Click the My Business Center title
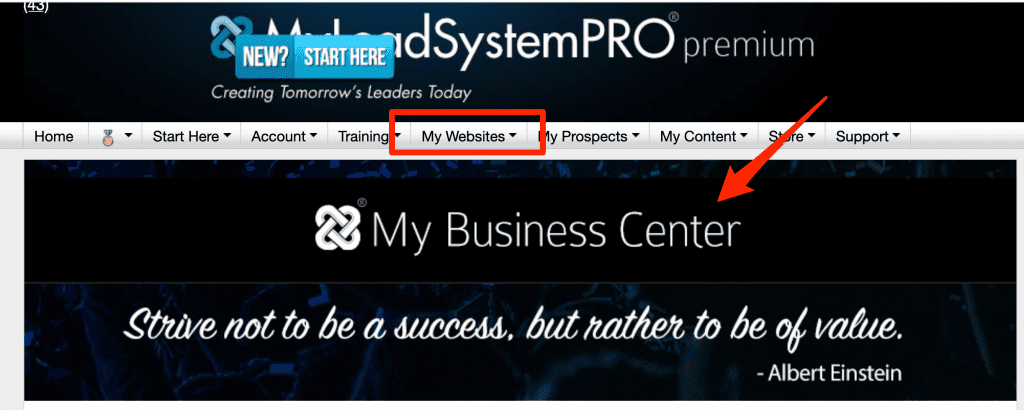1024x410 pixels. point(556,231)
